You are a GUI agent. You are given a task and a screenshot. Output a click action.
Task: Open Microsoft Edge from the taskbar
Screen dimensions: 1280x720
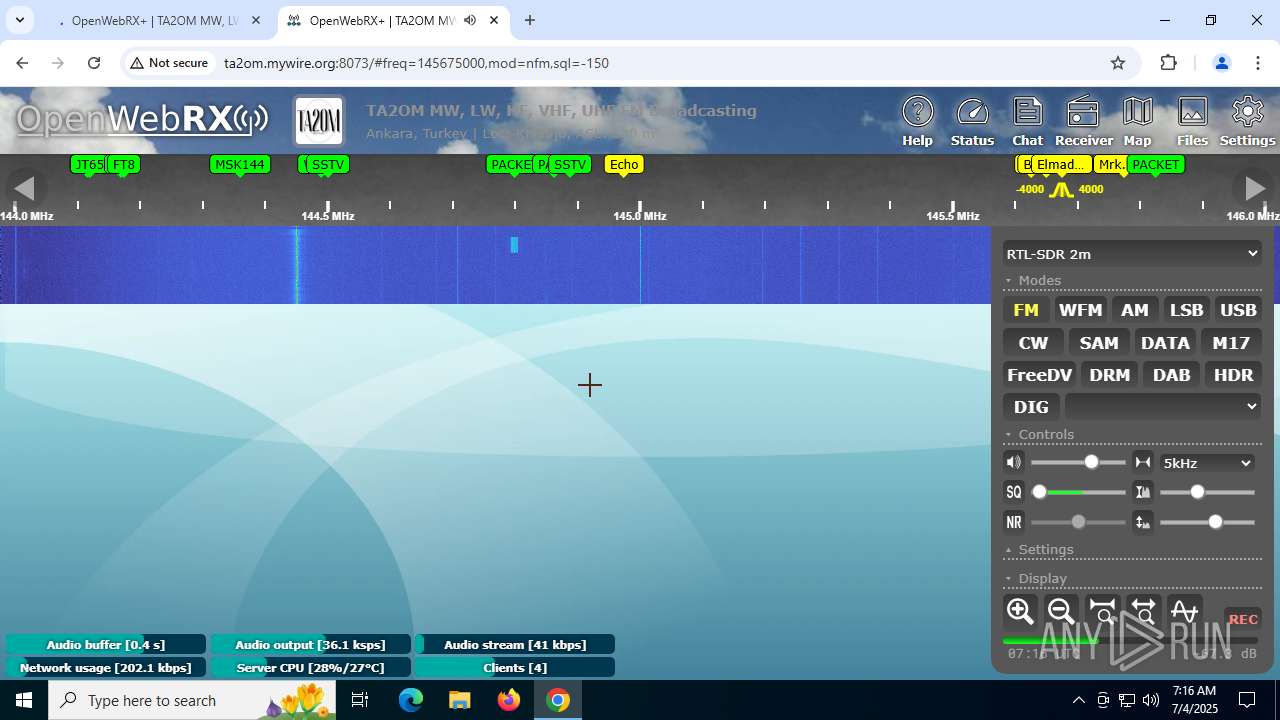click(x=411, y=700)
